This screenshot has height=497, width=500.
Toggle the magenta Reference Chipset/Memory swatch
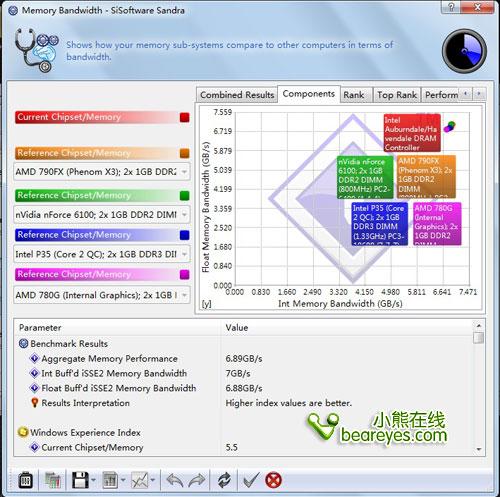[x=184, y=275]
